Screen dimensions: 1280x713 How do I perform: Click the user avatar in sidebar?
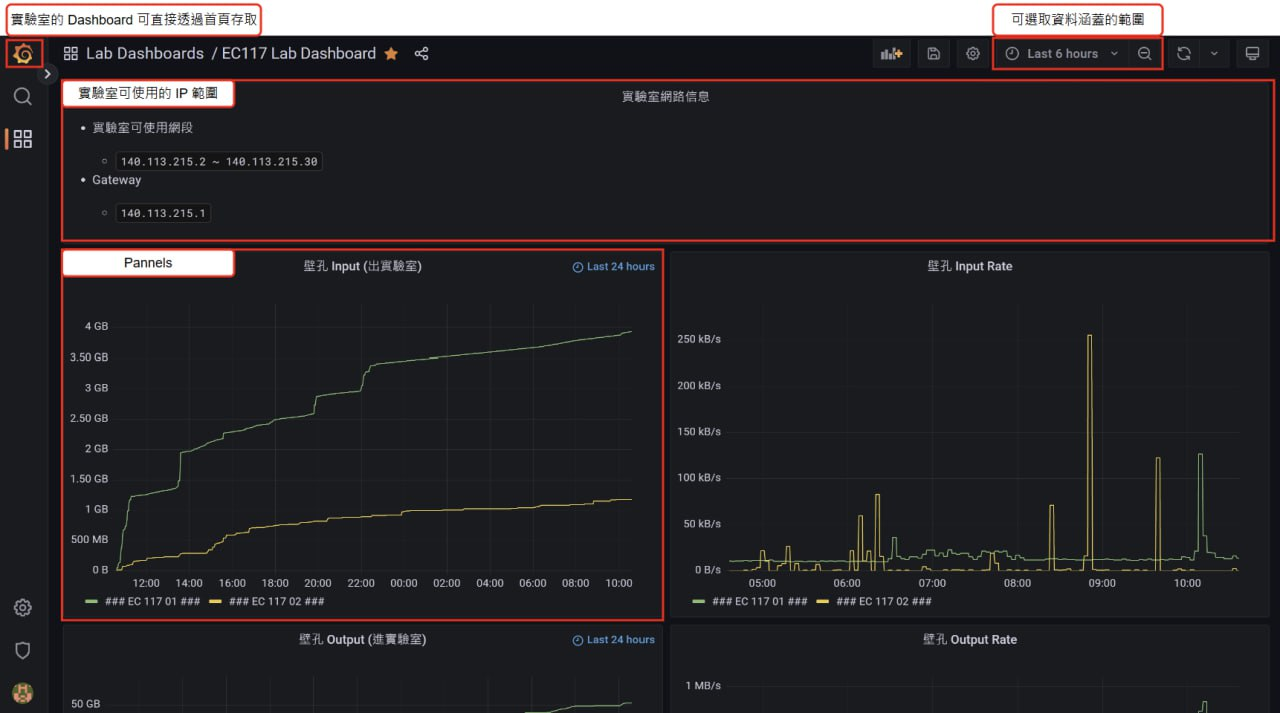(x=22, y=692)
